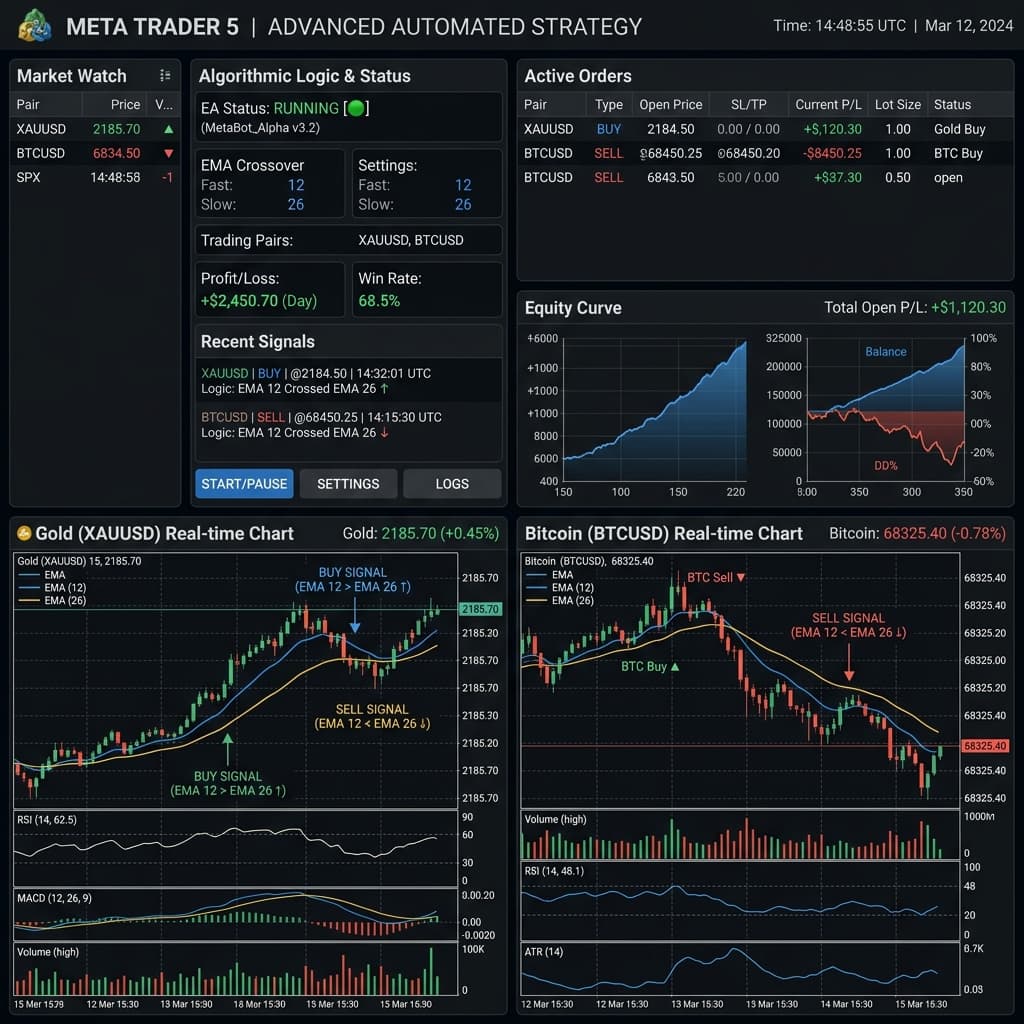Click the red 68325.40 price tag on Bitcoin axis
This screenshot has width=1024, height=1024.
pos(985,746)
